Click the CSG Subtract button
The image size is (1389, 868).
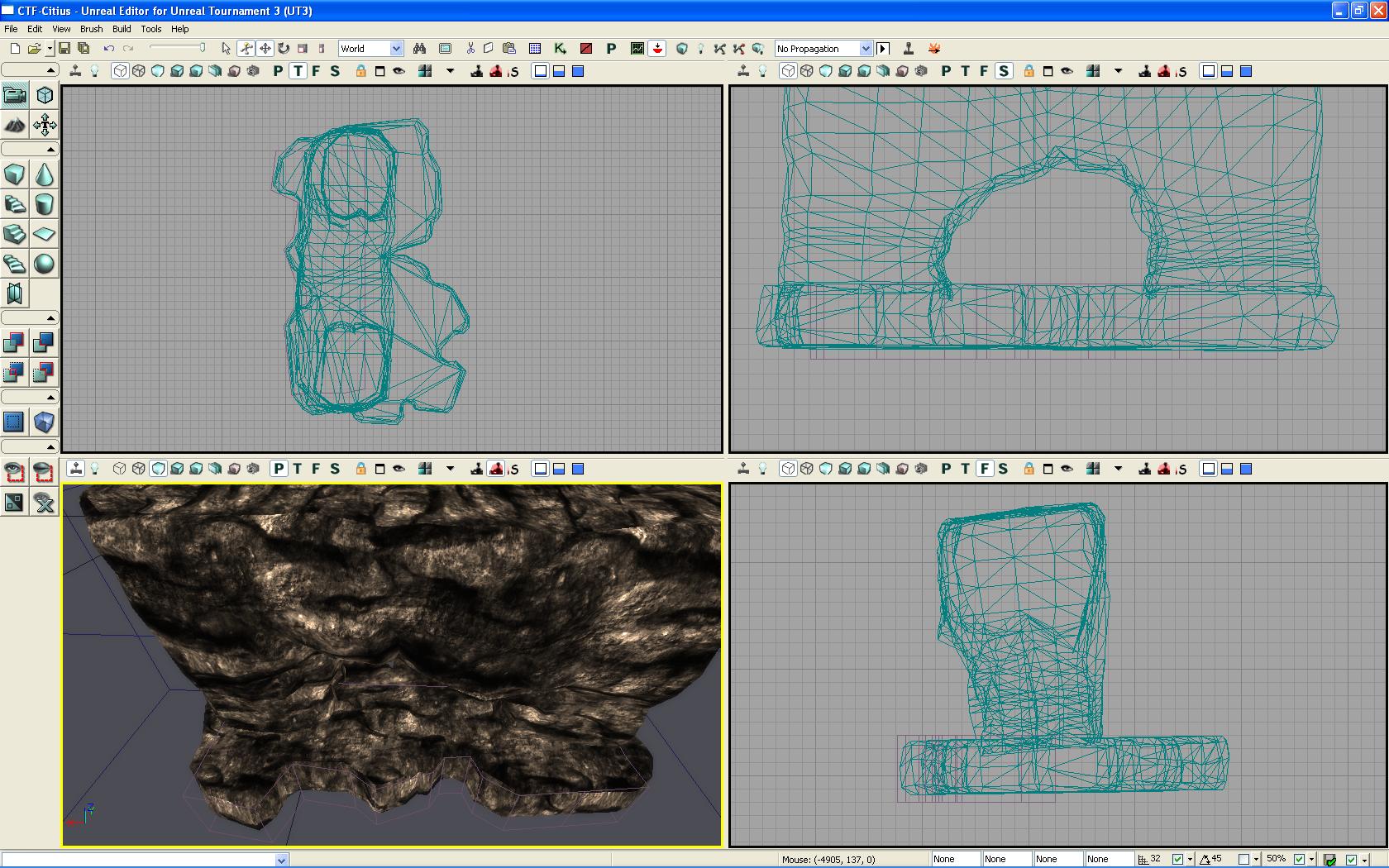click(44, 342)
